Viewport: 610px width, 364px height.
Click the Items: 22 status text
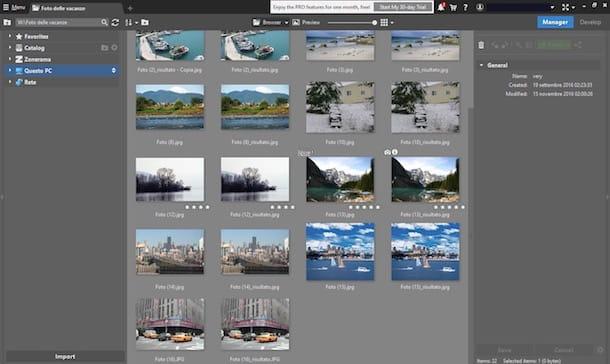point(487,360)
